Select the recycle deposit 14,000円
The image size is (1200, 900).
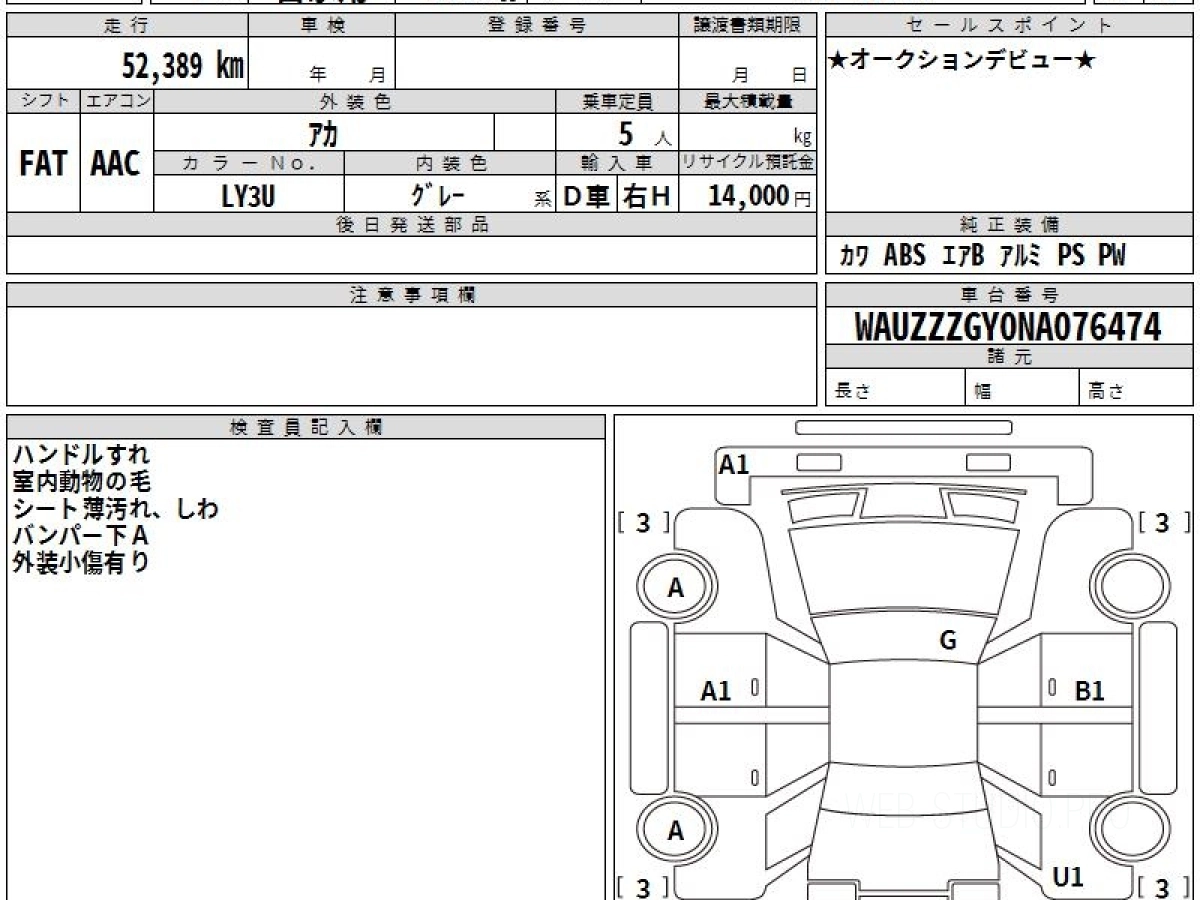pyautogui.click(x=759, y=196)
